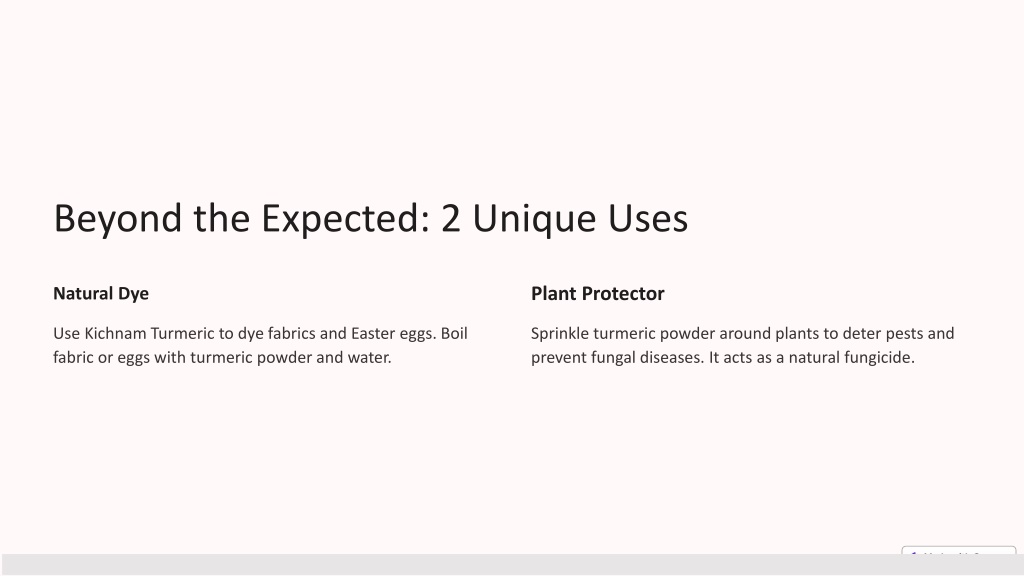This screenshot has height=576, width=1024.
Task: Click the word 'Boil' ending the first dye line
Action: tap(454, 334)
